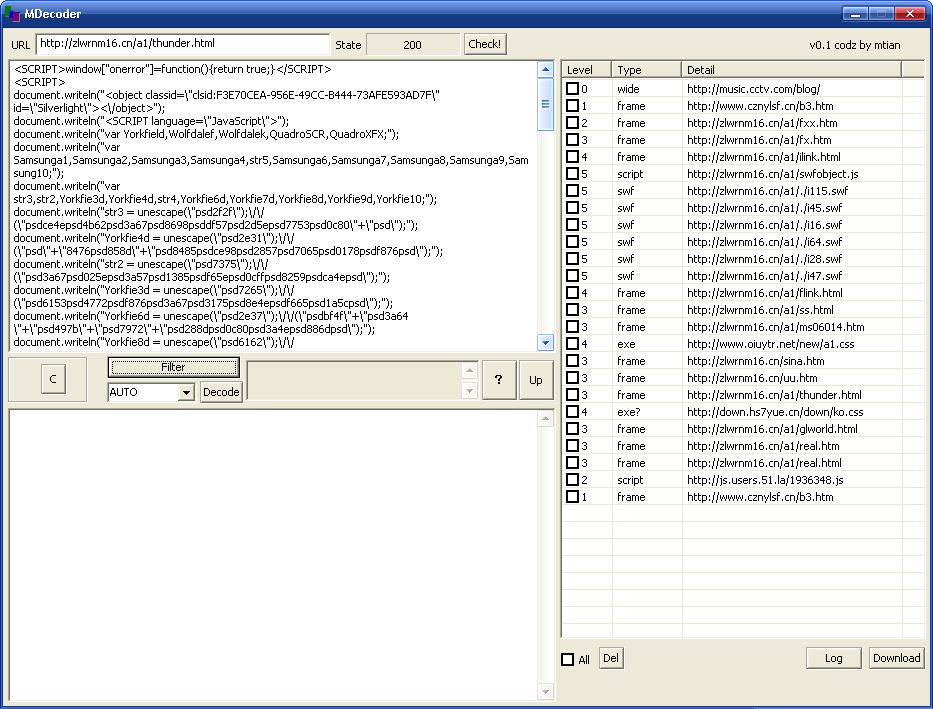The height and width of the screenshot is (709, 933).
Task: Check the box for a1/flink.html row
Action: [x=572, y=293]
